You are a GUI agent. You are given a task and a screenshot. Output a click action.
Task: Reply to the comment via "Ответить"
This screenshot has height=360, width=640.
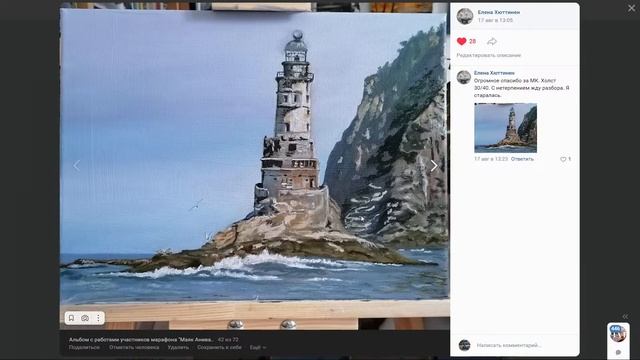click(522, 159)
